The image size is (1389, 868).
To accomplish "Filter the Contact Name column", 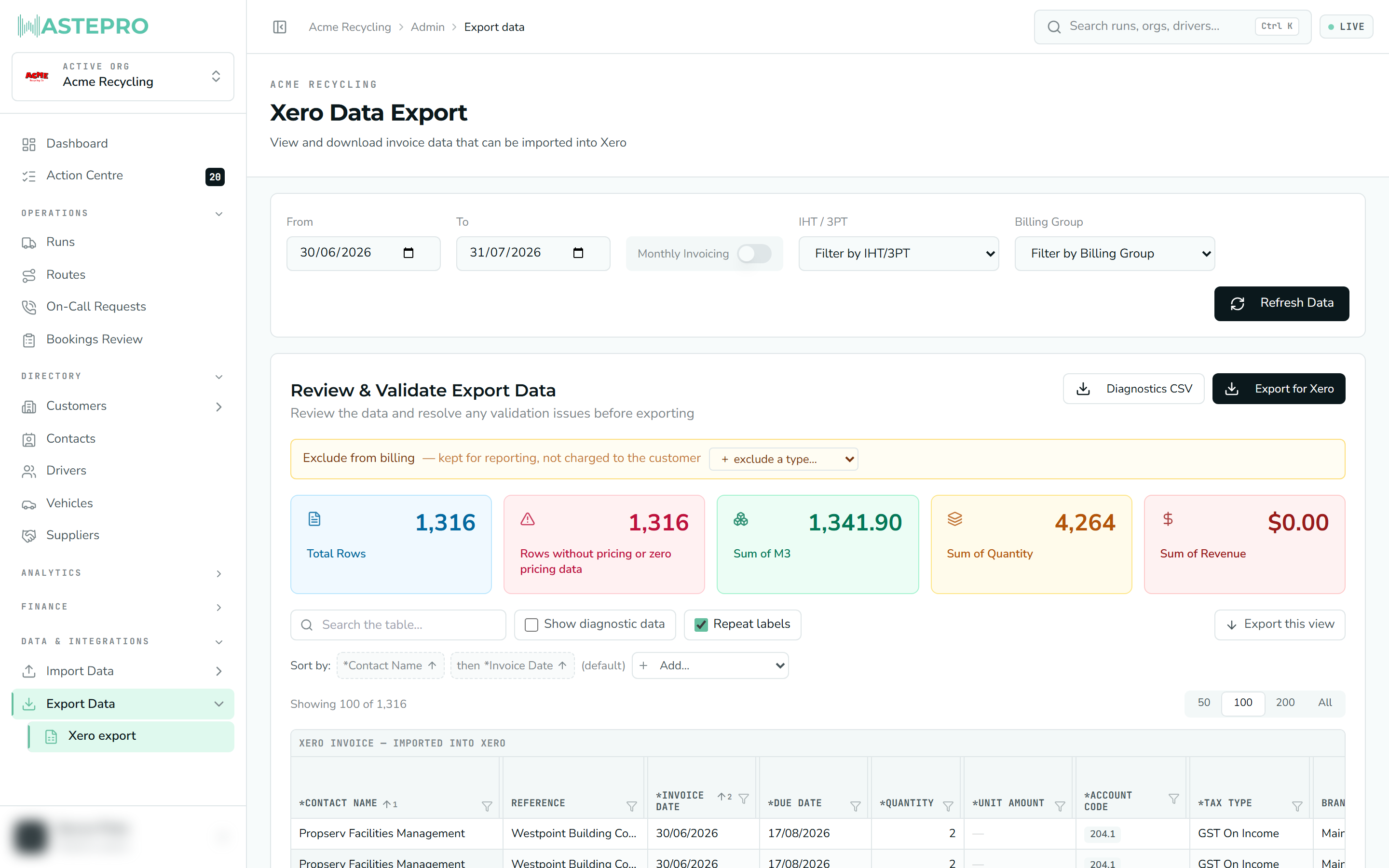I will (487, 806).
